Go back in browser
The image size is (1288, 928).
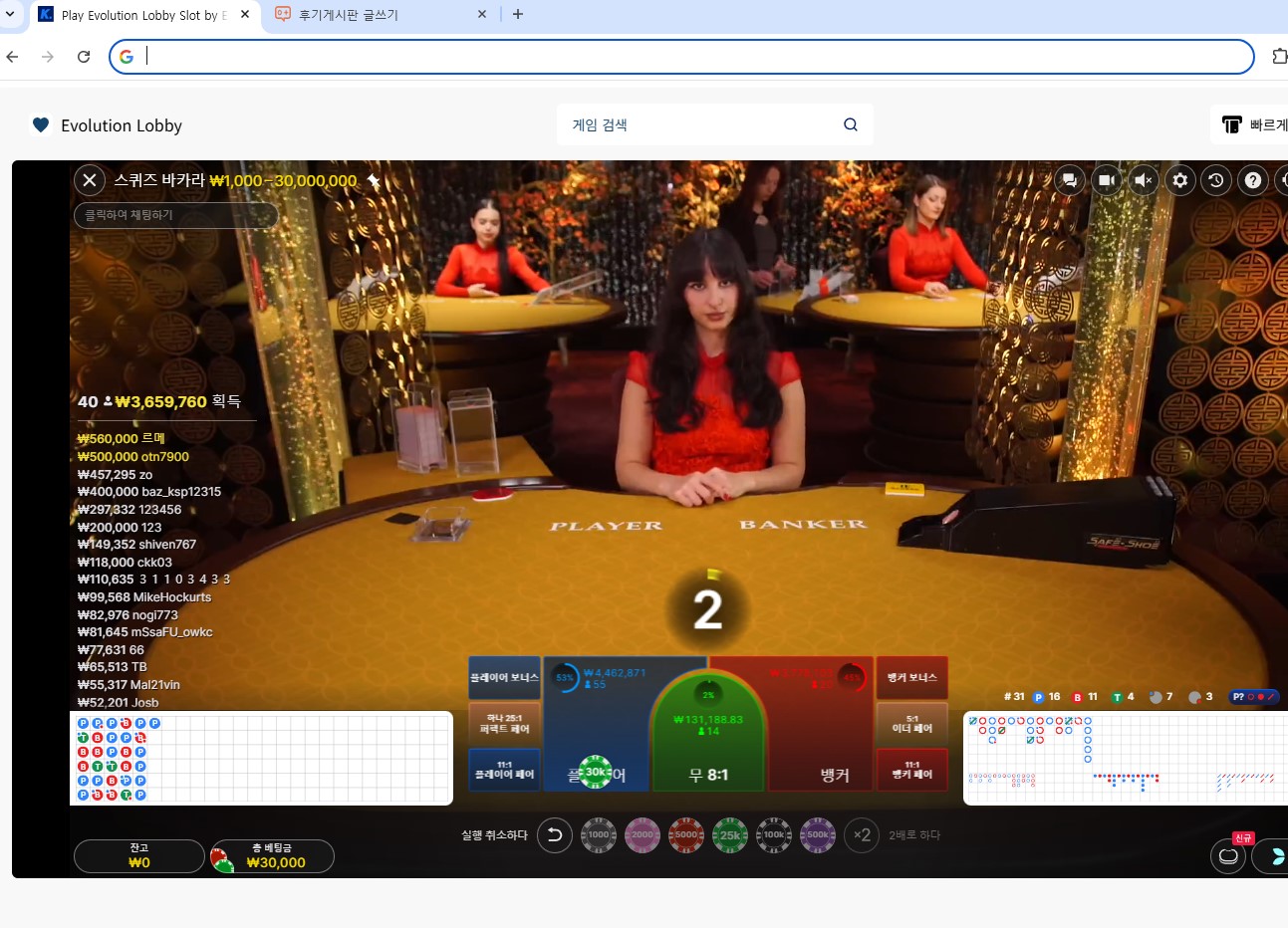[13, 57]
